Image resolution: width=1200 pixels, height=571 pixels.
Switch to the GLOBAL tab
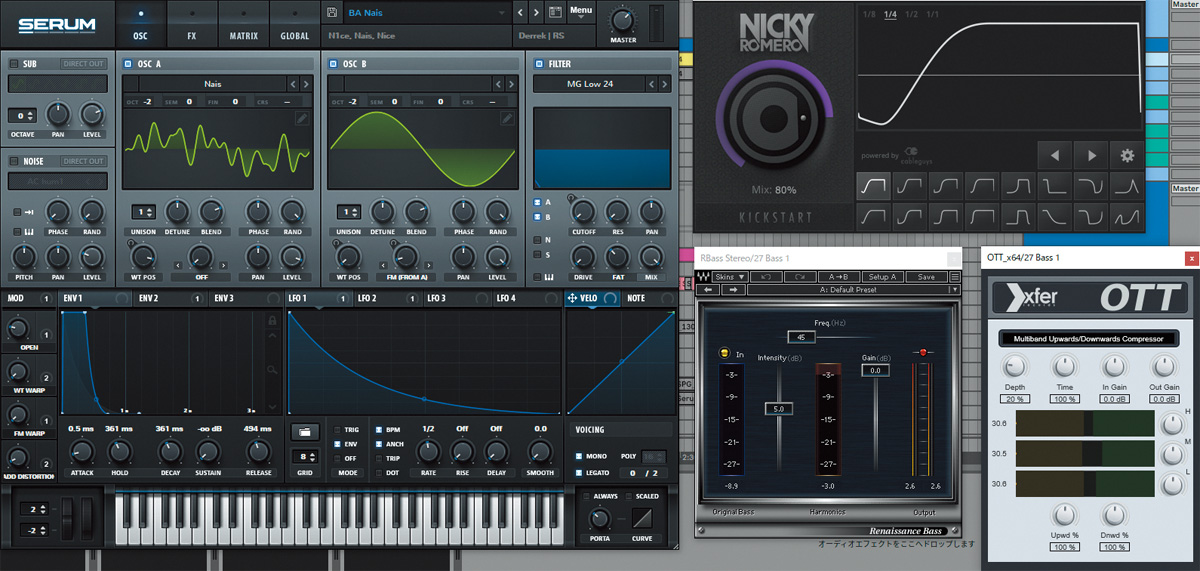pos(295,25)
